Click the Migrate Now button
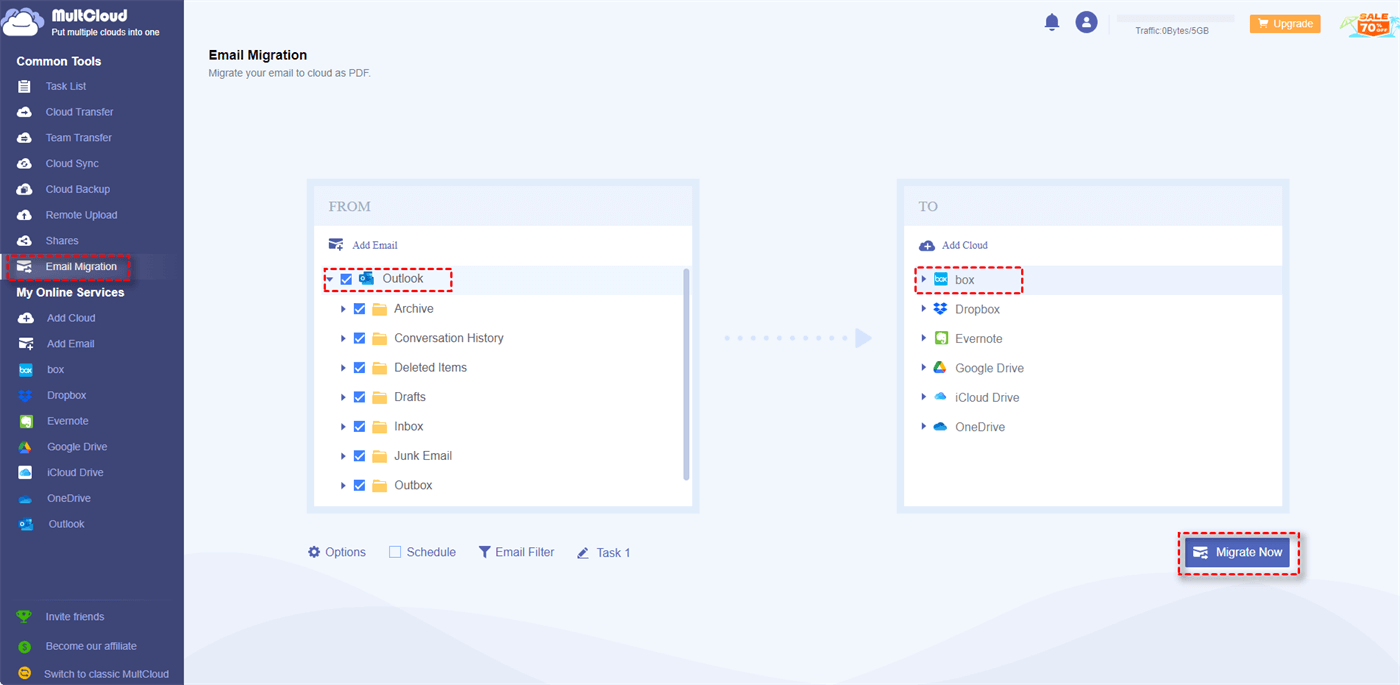This screenshot has width=1400, height=685. tap(1238, 552)
